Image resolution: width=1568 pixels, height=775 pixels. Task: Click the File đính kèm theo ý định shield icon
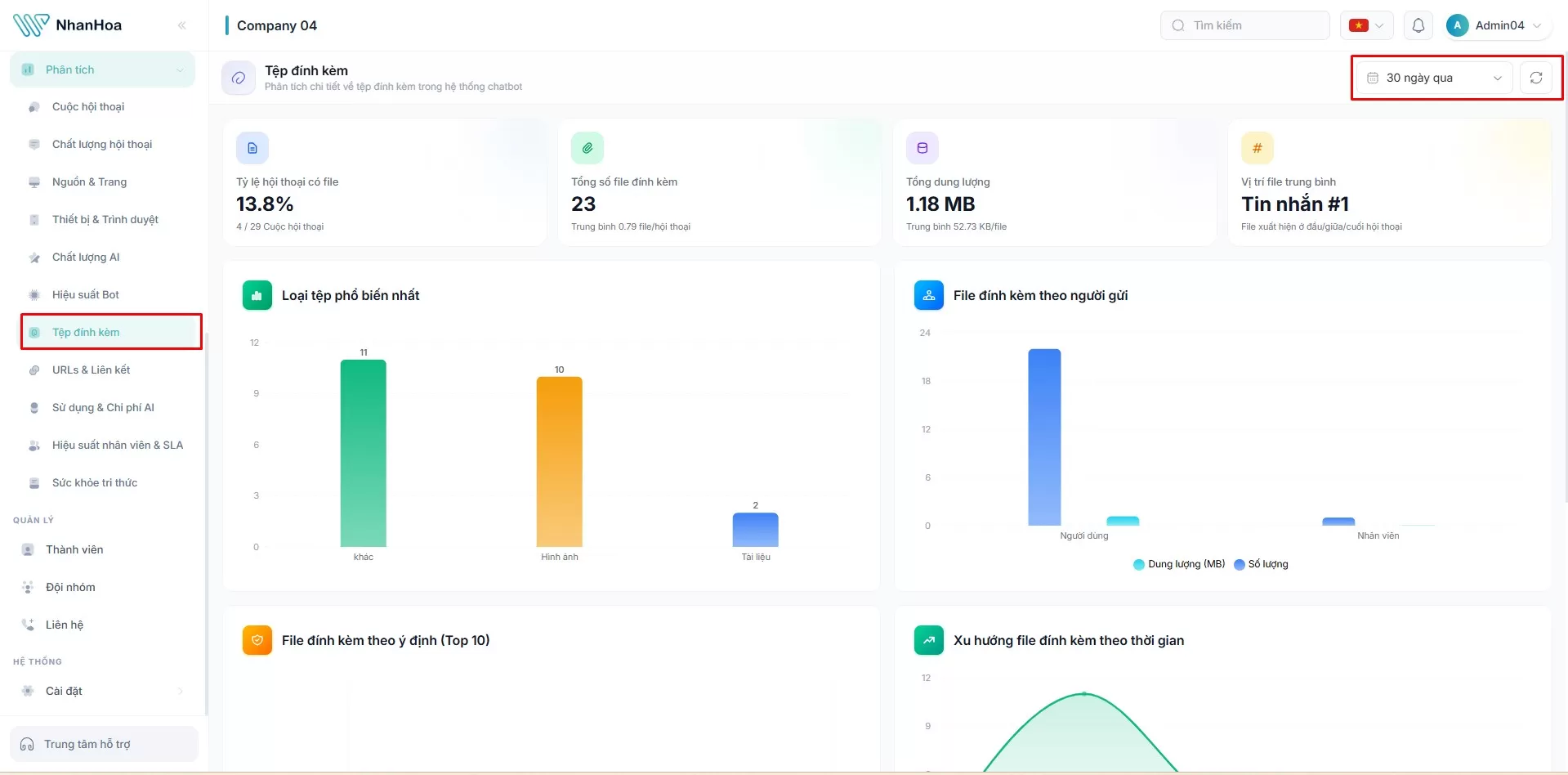click(257, 640)
